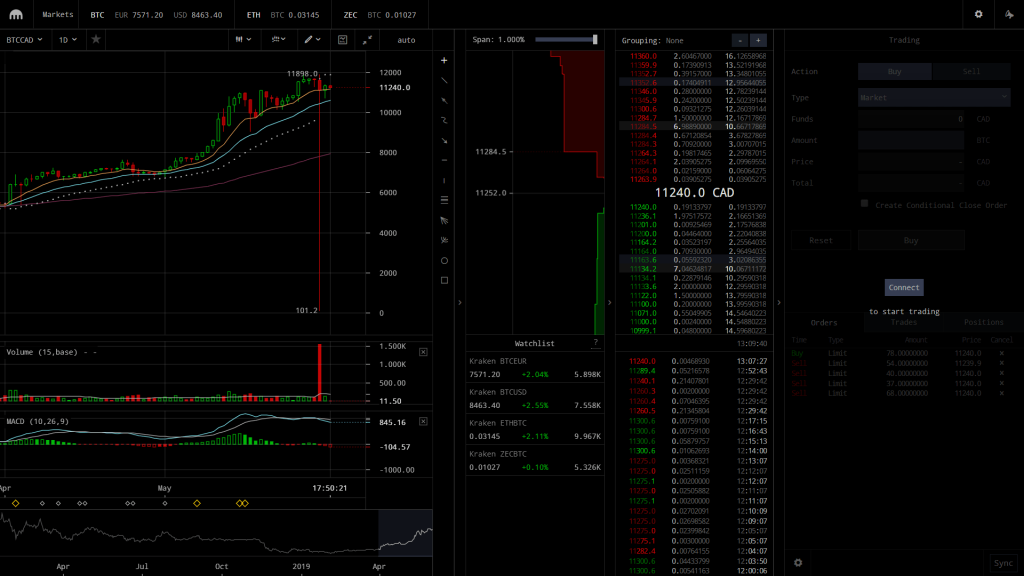Switch action to Sell
1024x576 pixels.
pos(971,72)
